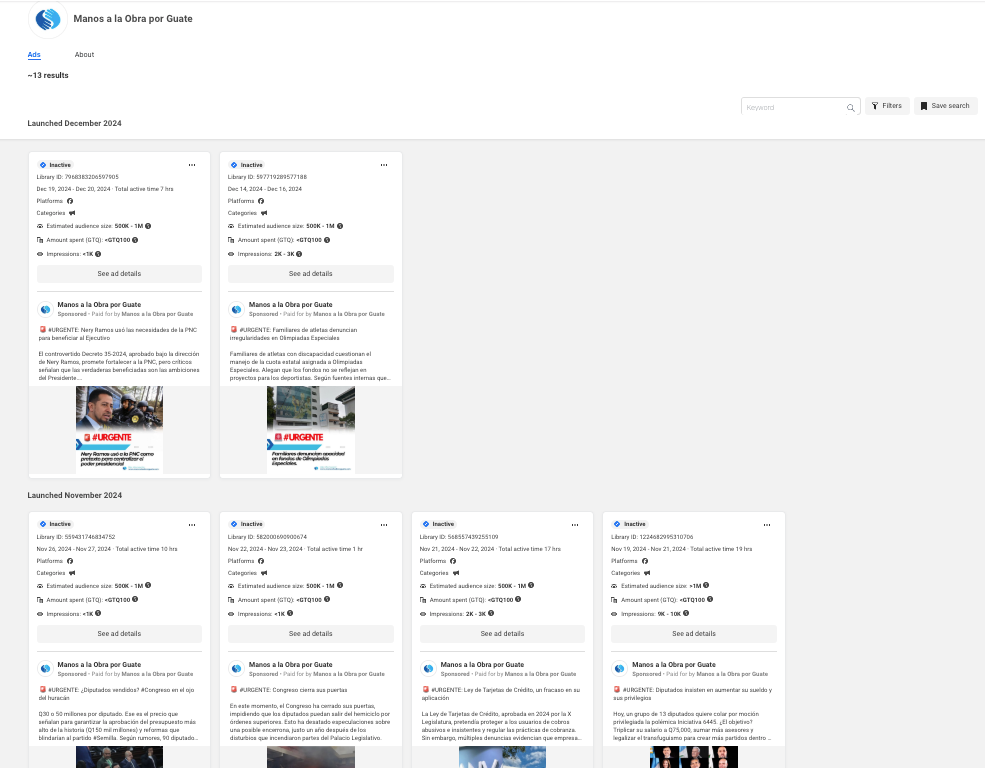Click megaphone category icon on ad 7968383206597905
The width and height of the screenshot is (985, 768).
pos(72,214)
